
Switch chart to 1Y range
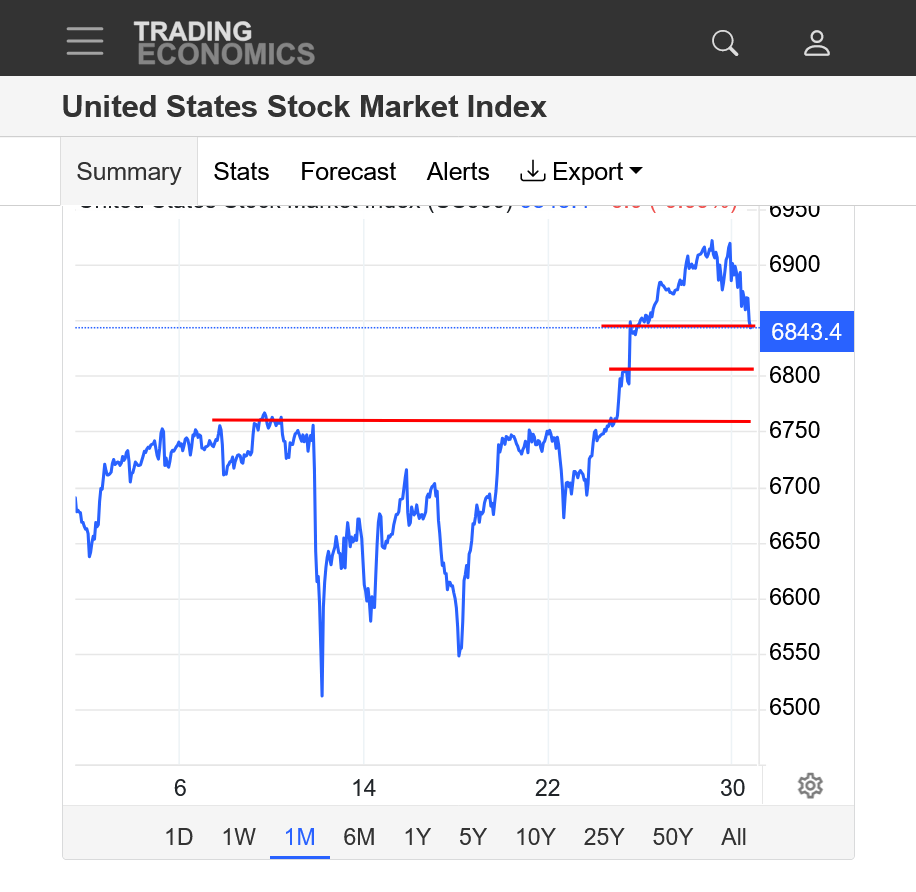pos(417,837)
